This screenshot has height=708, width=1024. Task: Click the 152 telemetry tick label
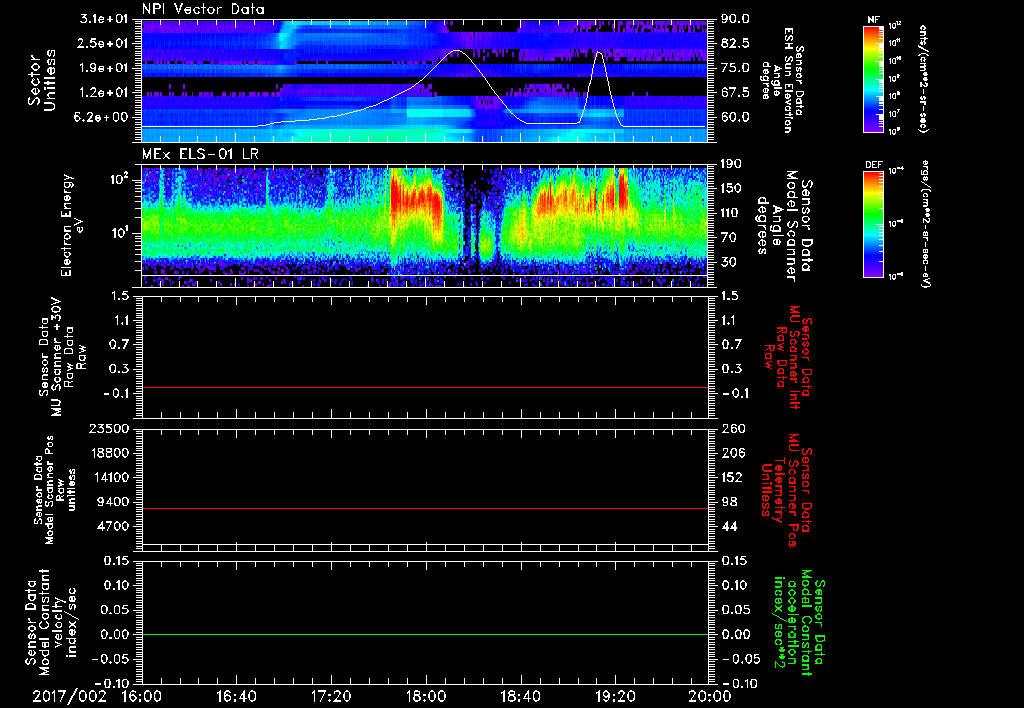coord(732,477)
